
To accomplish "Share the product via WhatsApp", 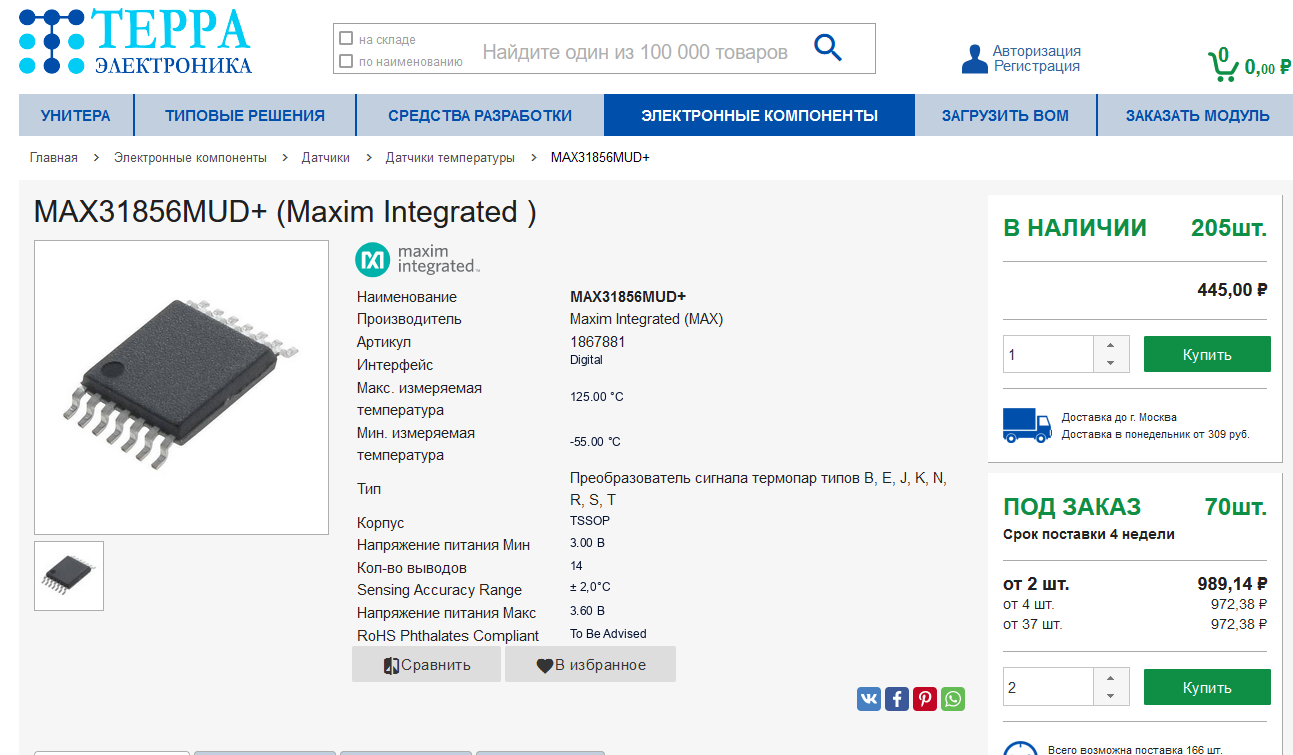I will pos(953,699).
